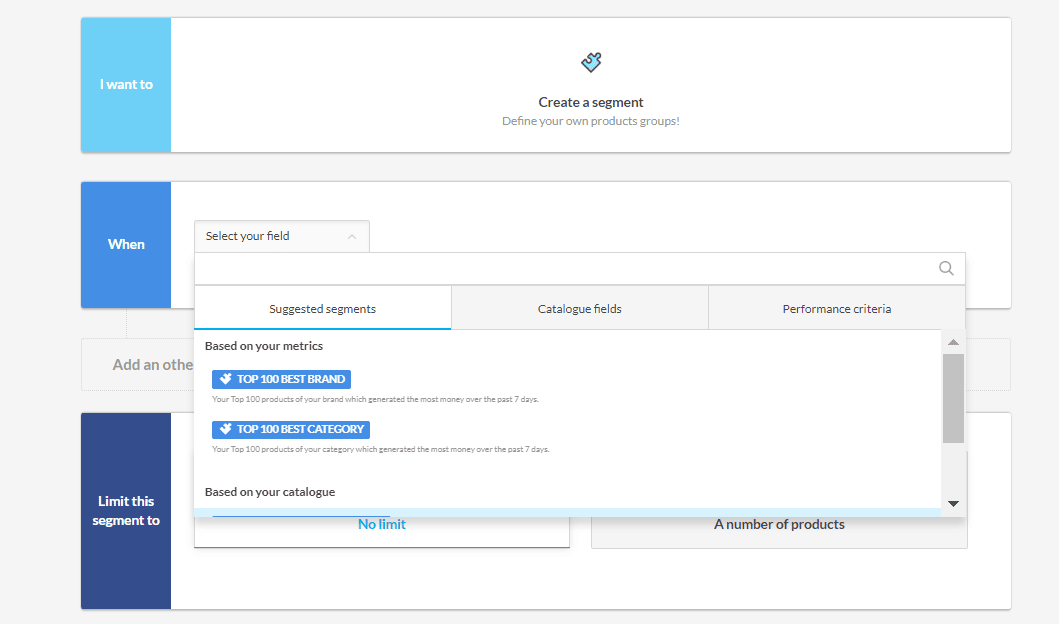Image resolution: width=1059 pixels, height=624 pixels.
Task: Choose the No limit option
Action: coord(382,525)
